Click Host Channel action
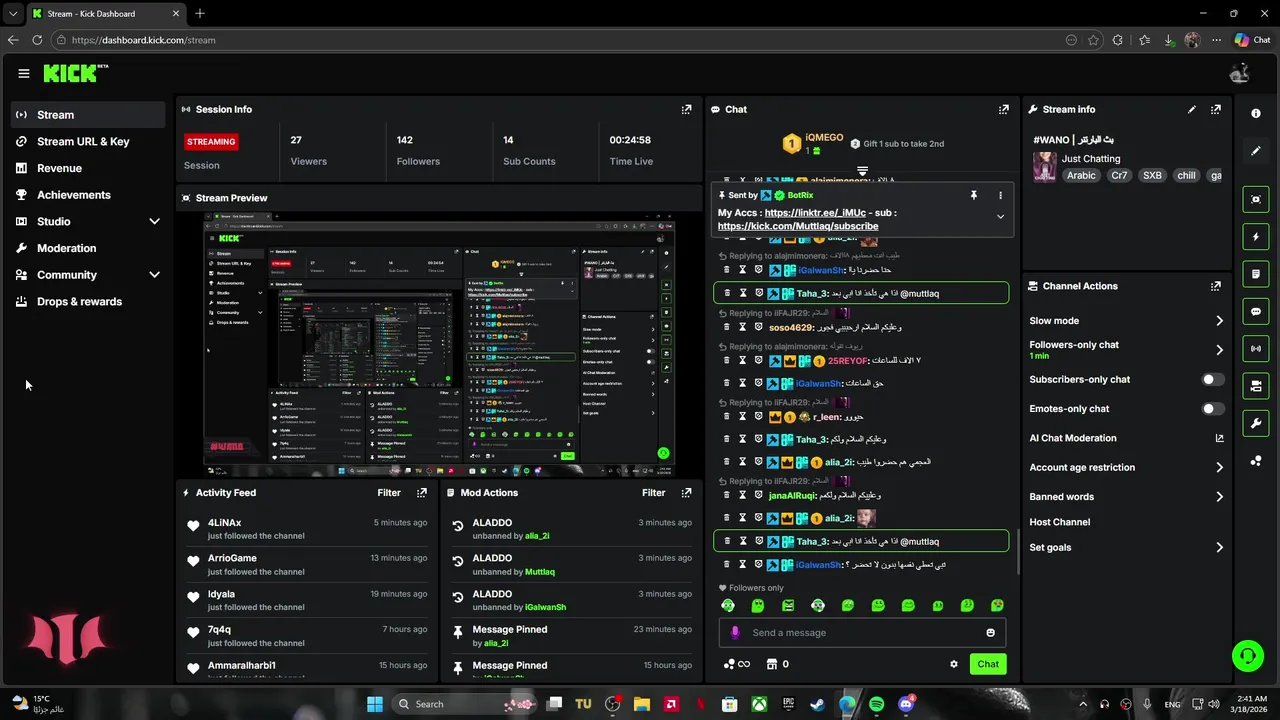Screen dimensions: 1280x720 click(1060, 522)
